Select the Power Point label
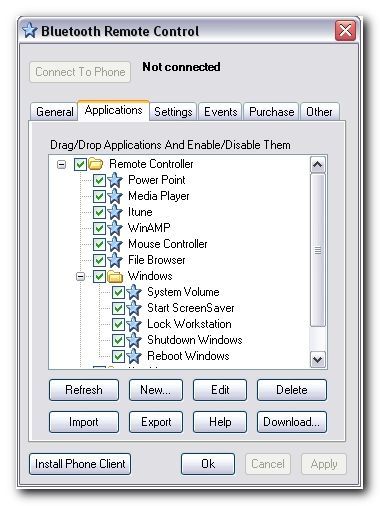Image resolution: width=380 pixels, height=506 pixels. [157, 180]
